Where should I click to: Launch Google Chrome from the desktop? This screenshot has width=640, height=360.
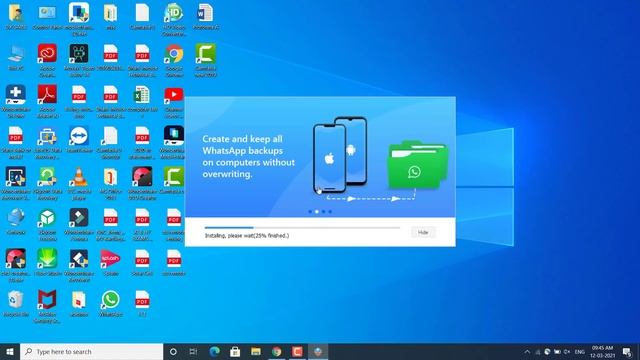(174, 60)
